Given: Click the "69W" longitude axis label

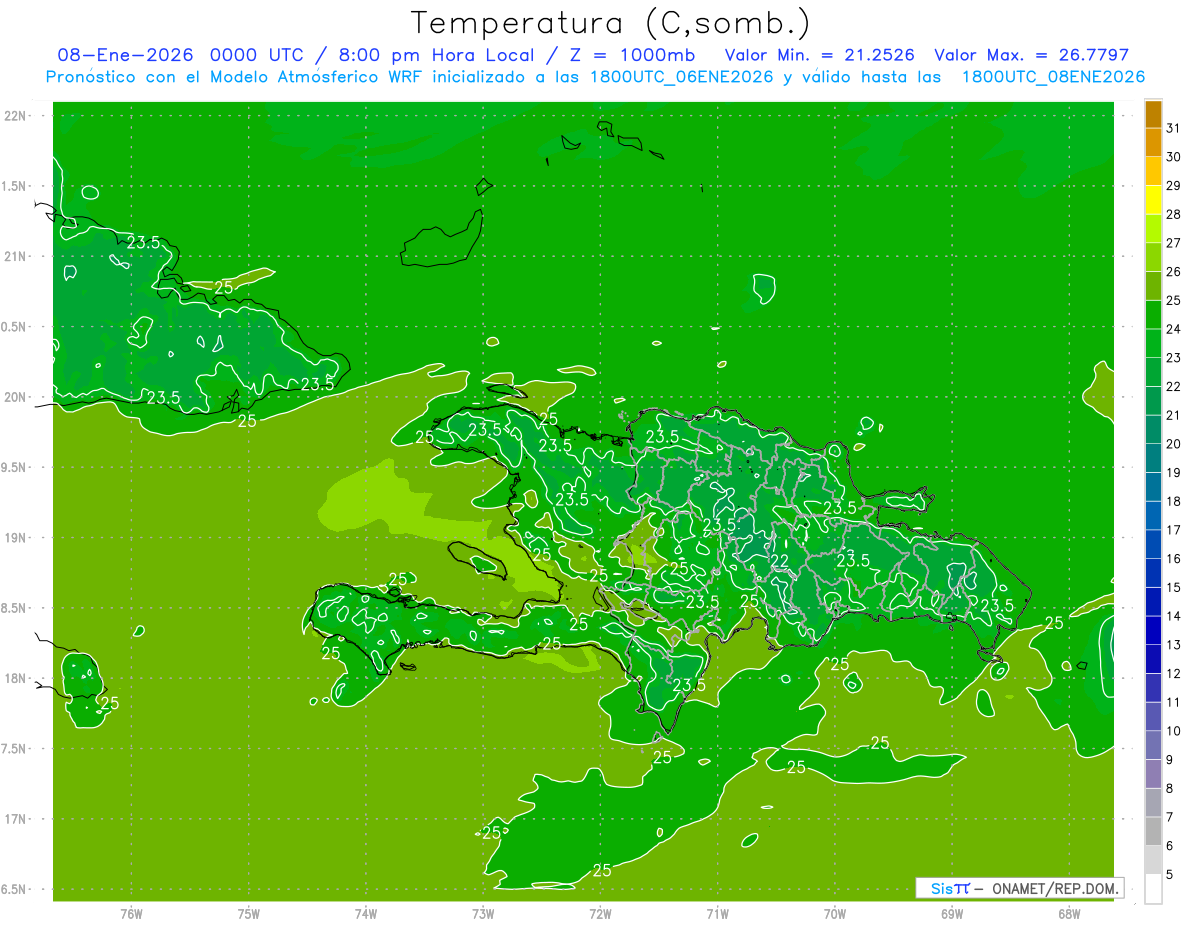Looking at the screenshot, I should coord(952,915).
